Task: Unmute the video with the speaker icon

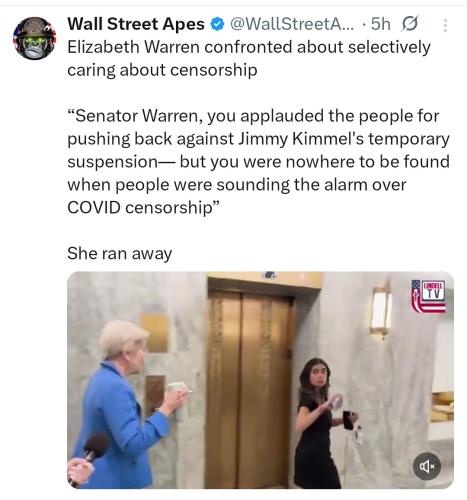Action: point(427,466)
